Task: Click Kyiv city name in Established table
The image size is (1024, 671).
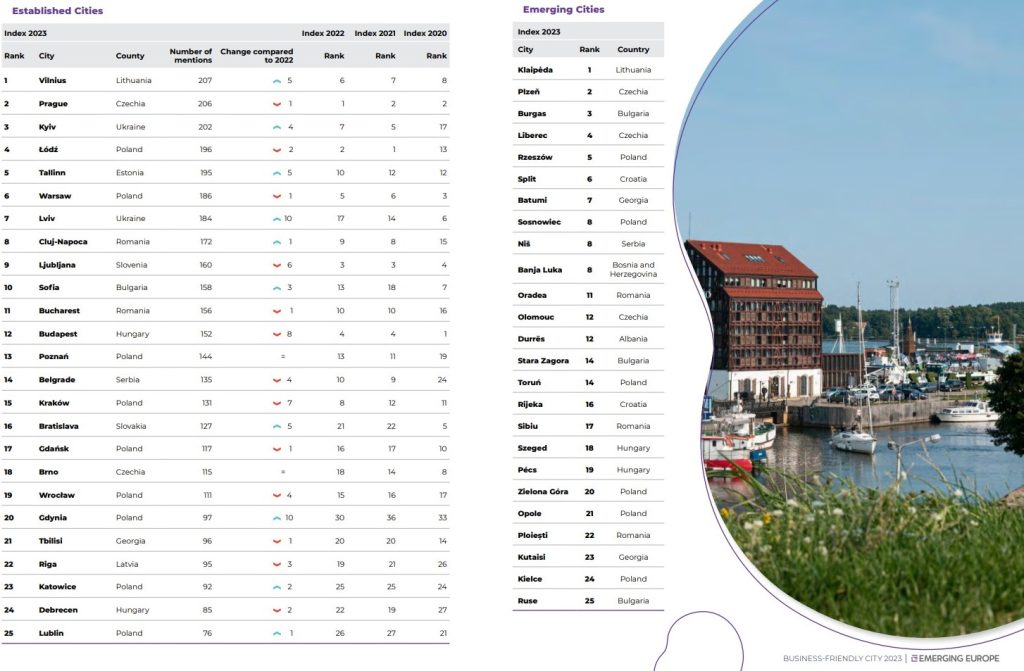Action: (48, 127)
